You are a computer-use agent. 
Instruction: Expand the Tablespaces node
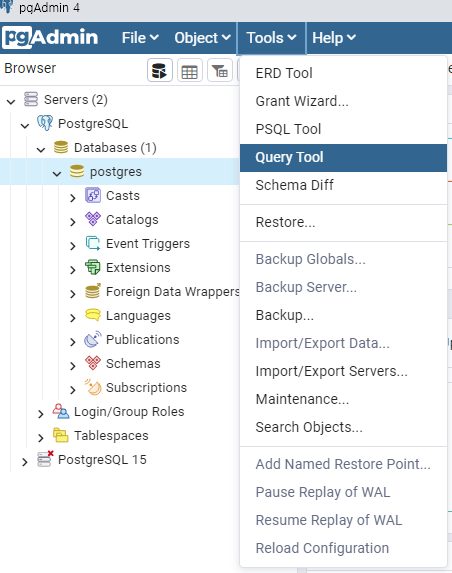pos(41,438)
